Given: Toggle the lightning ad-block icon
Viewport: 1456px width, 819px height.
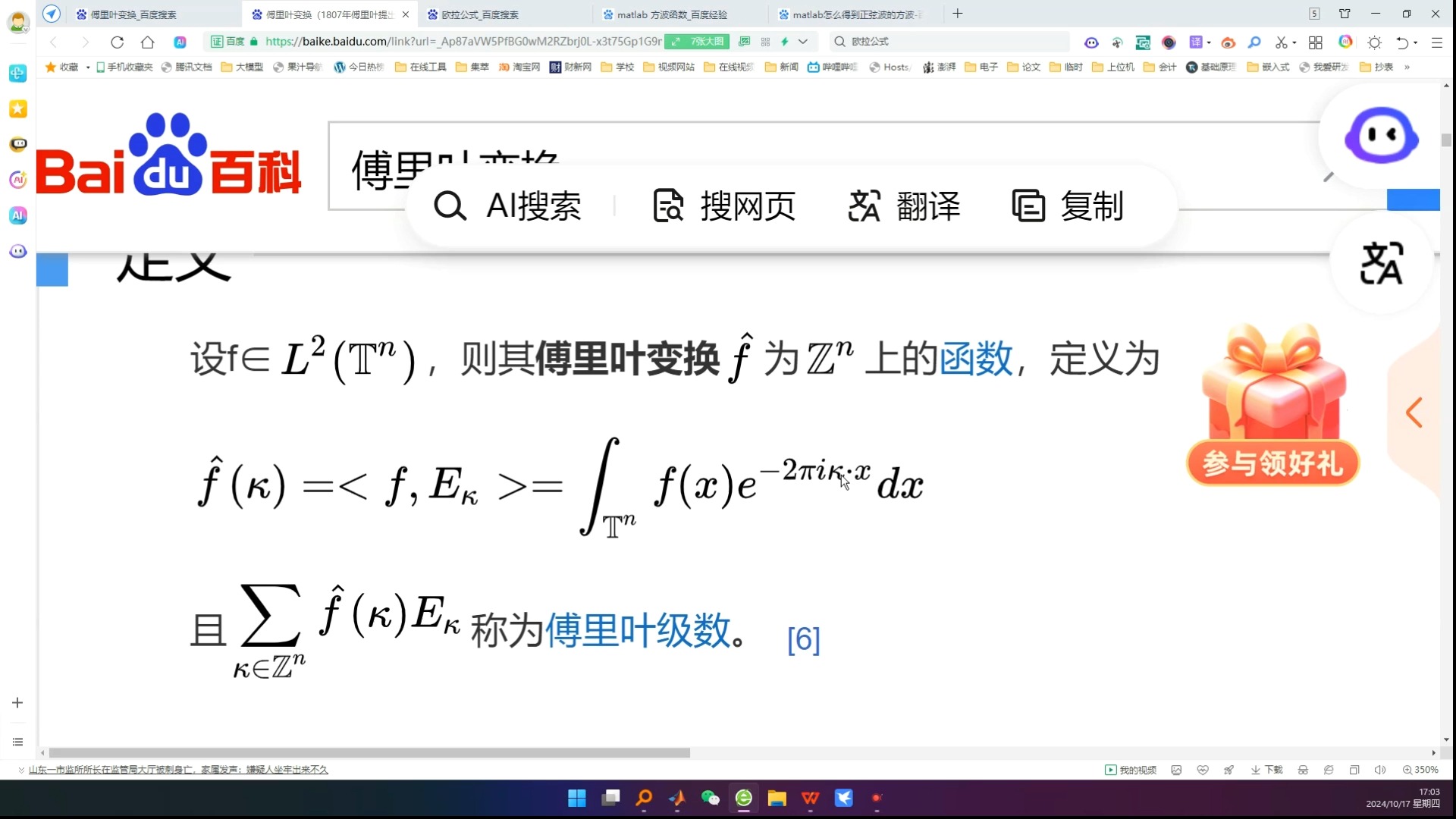Looking at the screenshot, I should point(786,42).
